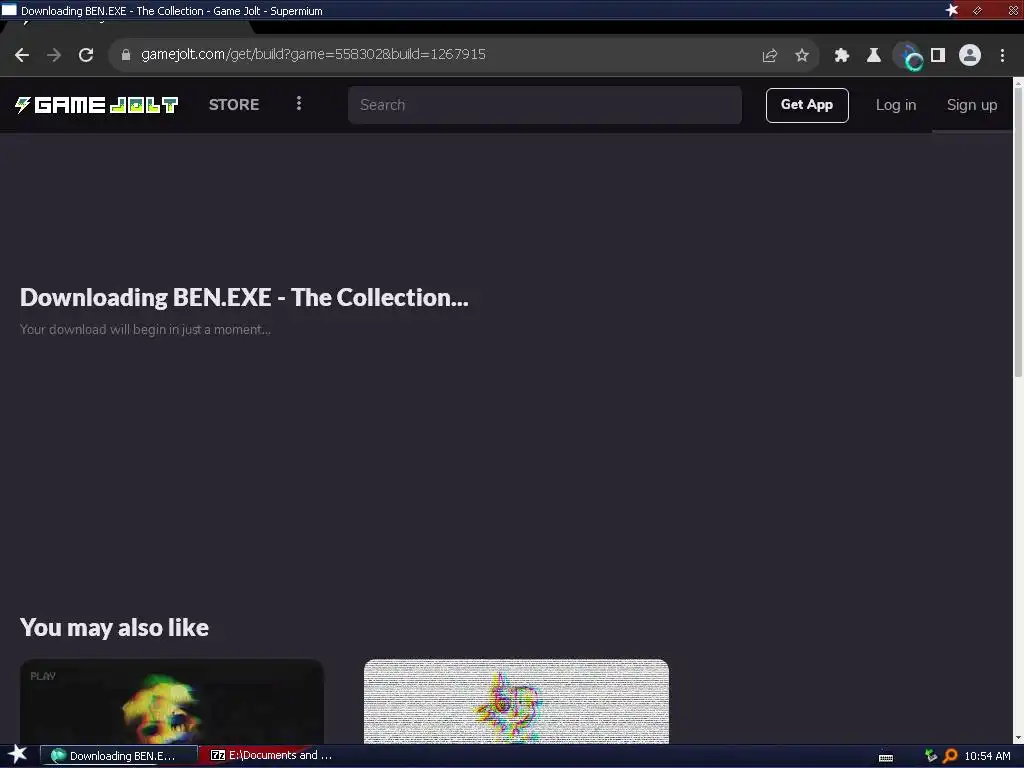1024x768 pixels.
Task: Open the taskbar start star button
Action: pos(18,755)
